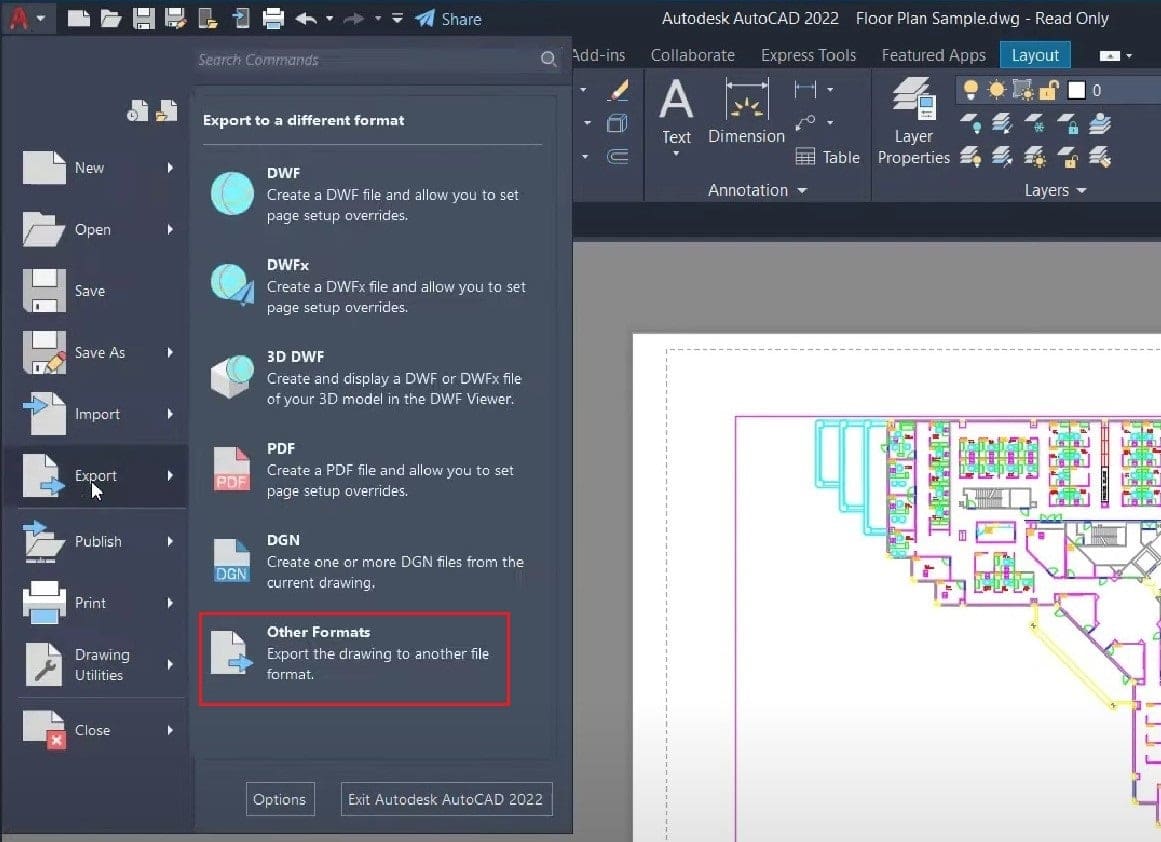Select Open in the application menu

click(96, 230)
